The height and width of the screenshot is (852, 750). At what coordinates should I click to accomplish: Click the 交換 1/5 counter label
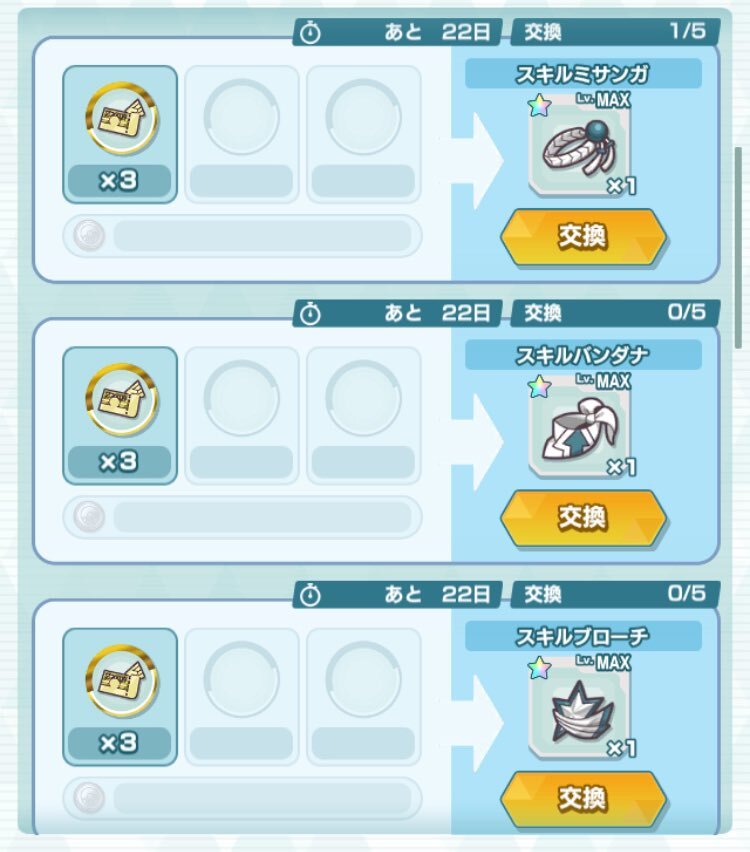tap(615, 32)
